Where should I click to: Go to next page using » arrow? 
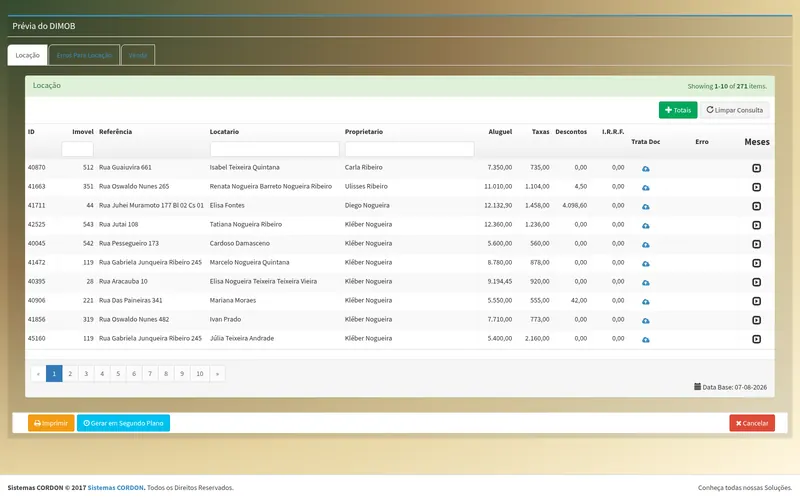(x=217, y=373)
